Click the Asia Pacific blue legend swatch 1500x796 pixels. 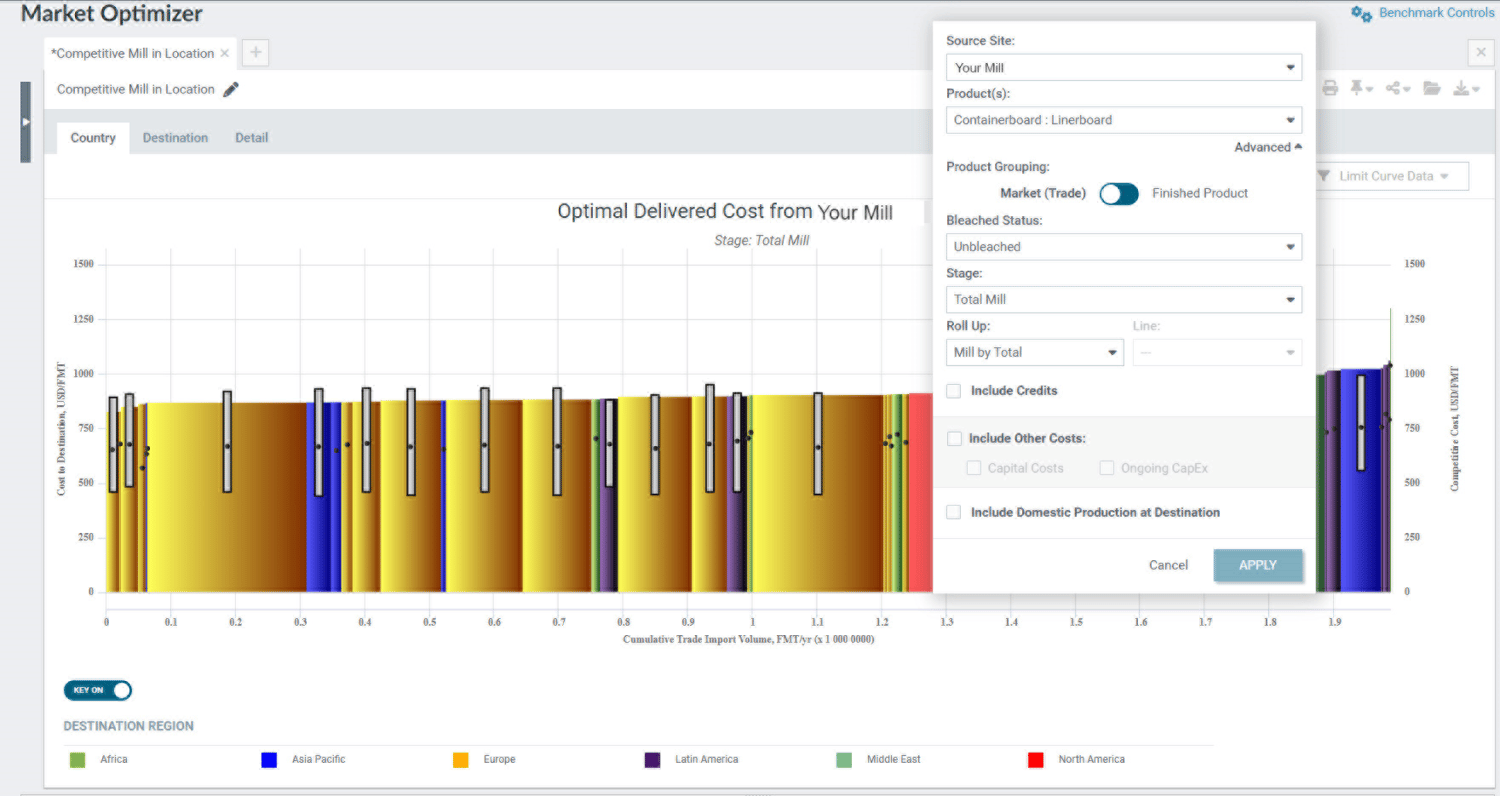(x=268, y=759)
